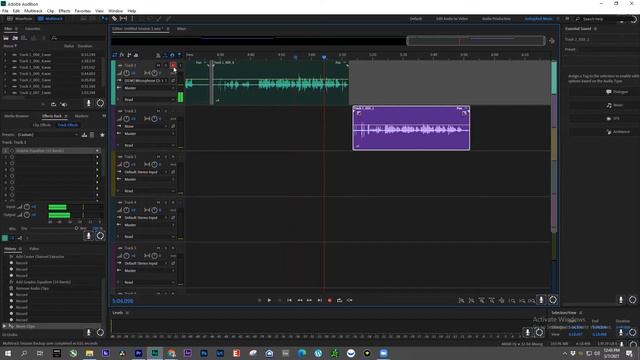This screenshot has width=640, height=360.
Task: Disarm the red Record button on Track 1
Action: click(173, 65)
